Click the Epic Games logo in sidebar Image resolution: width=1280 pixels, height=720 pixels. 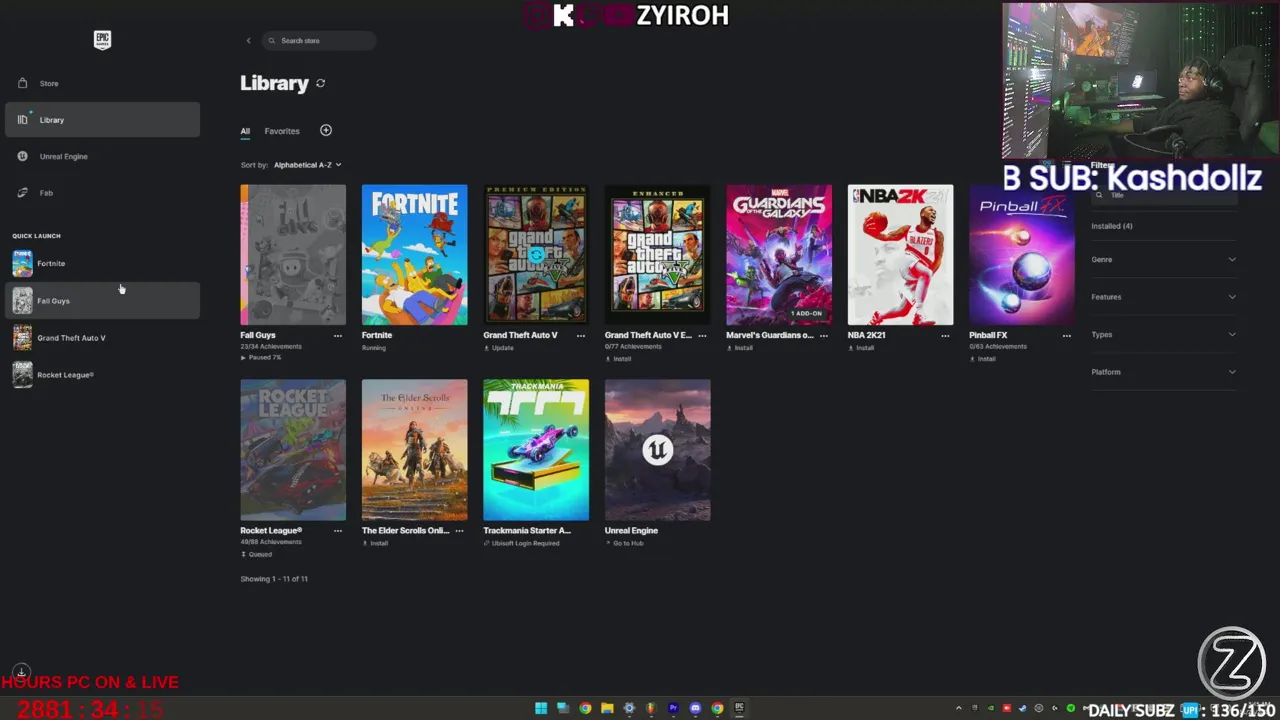tap(102, 40)
